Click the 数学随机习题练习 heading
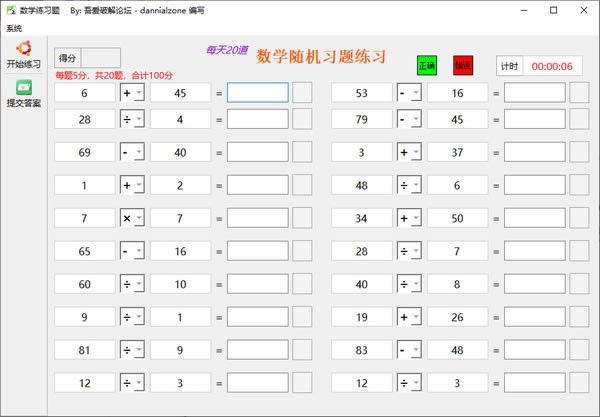Viewport: 600px width, 417px height. tap(321, 57)
